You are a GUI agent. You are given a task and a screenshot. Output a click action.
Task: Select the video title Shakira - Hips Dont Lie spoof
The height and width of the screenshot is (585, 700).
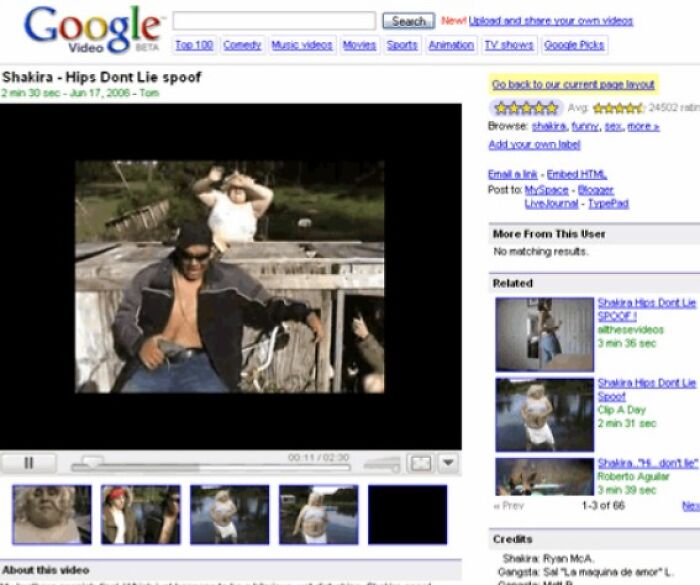coord(102,77)
